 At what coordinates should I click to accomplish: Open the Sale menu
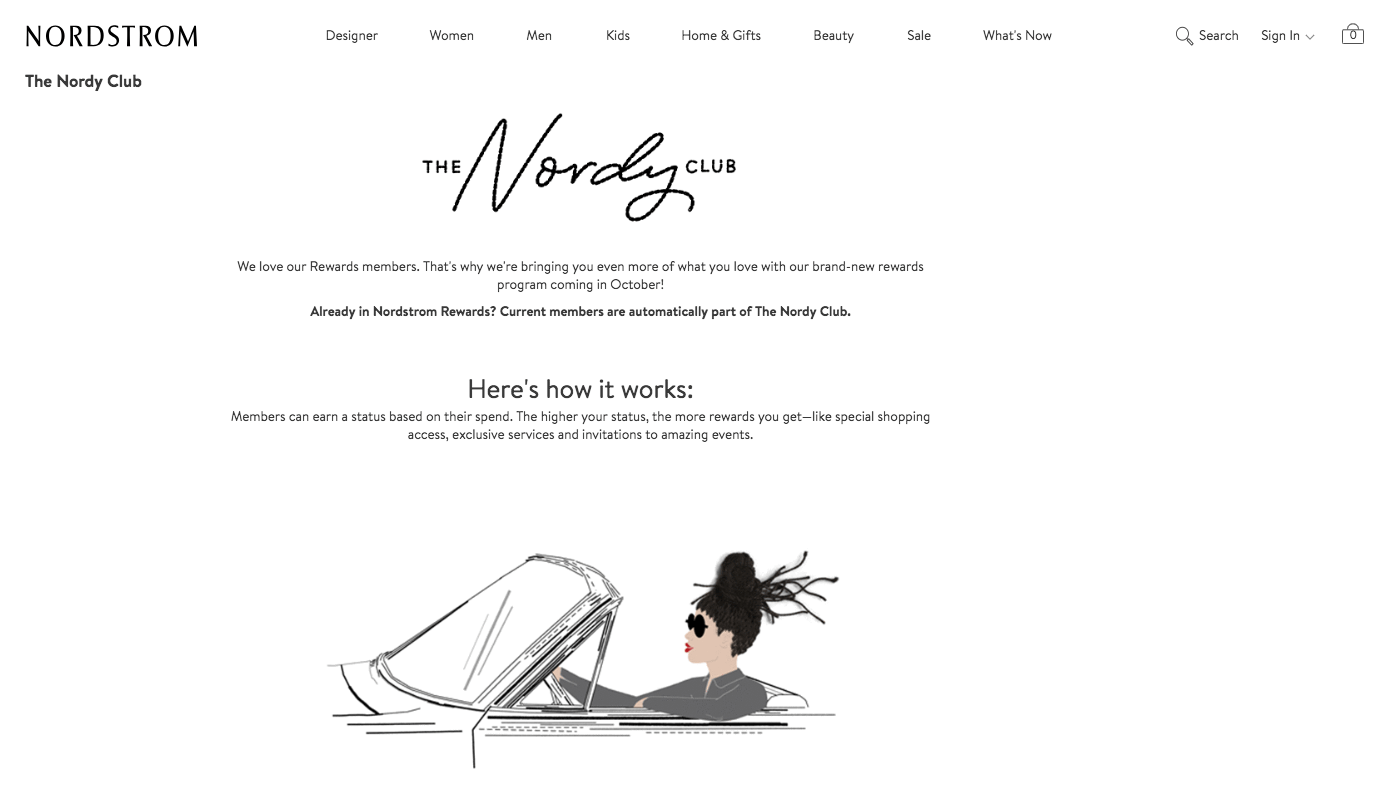(x=919, y=36)
